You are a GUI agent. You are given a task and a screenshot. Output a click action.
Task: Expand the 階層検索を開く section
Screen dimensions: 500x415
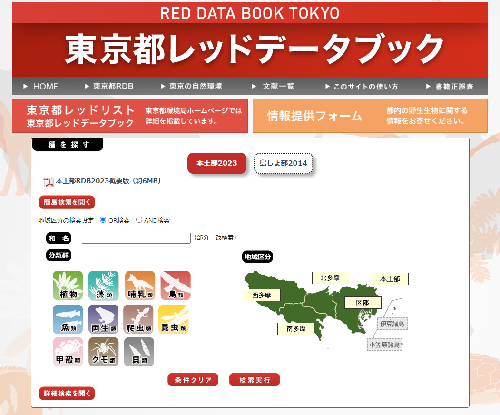(x=67, y=202)
